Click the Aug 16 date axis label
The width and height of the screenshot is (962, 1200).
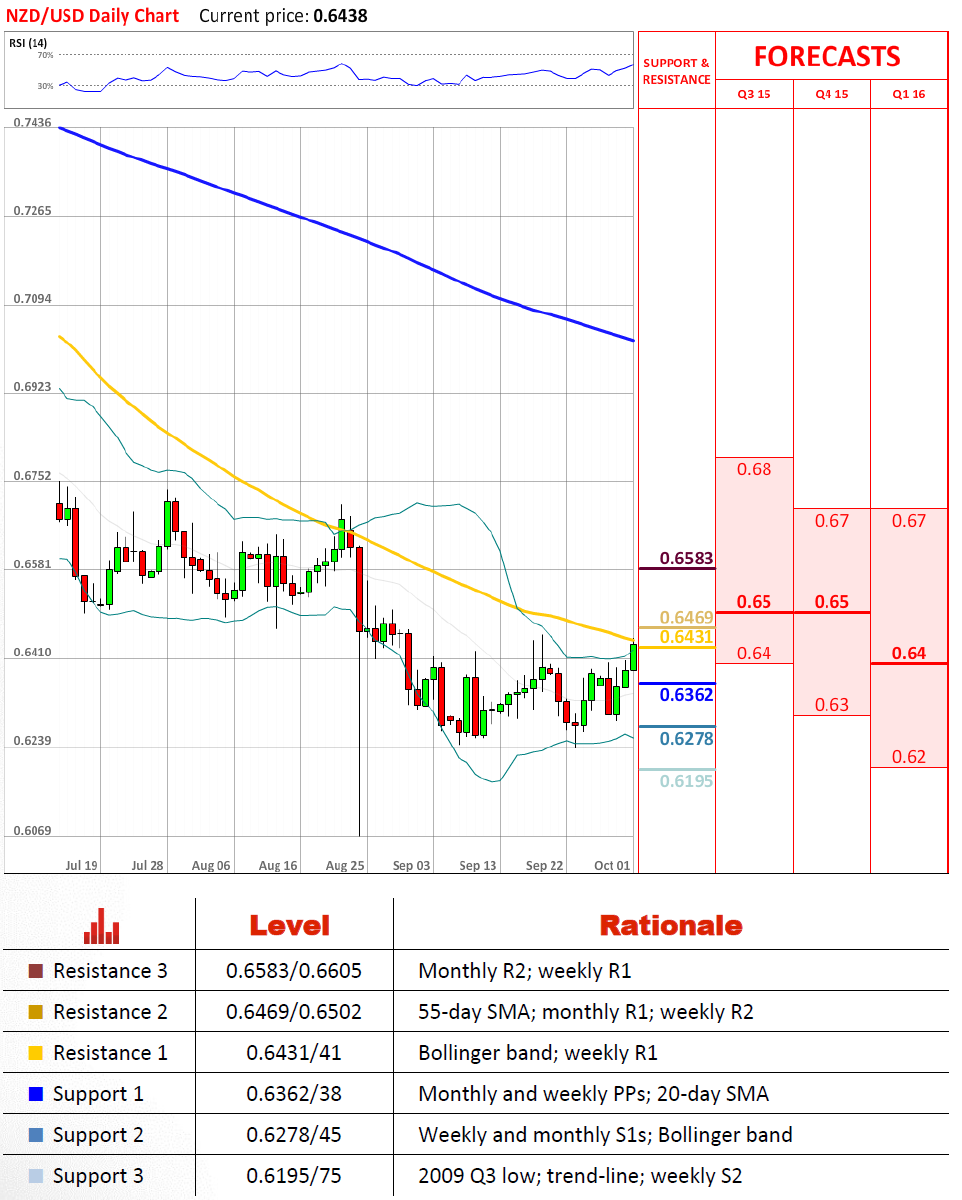tap(277, 865)
